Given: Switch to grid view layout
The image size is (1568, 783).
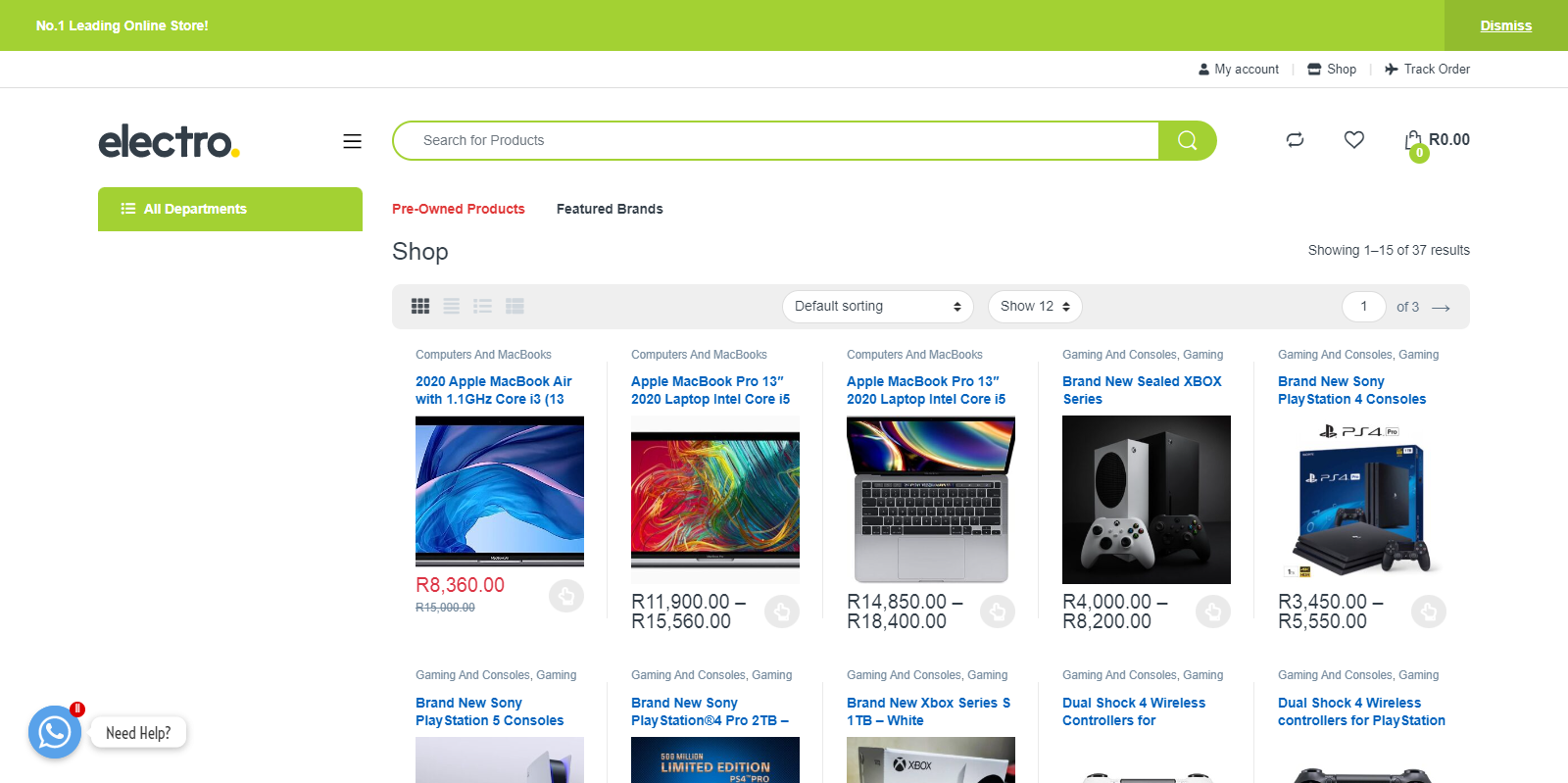Looking at the screenshot, I should click(x=420, y=307).
